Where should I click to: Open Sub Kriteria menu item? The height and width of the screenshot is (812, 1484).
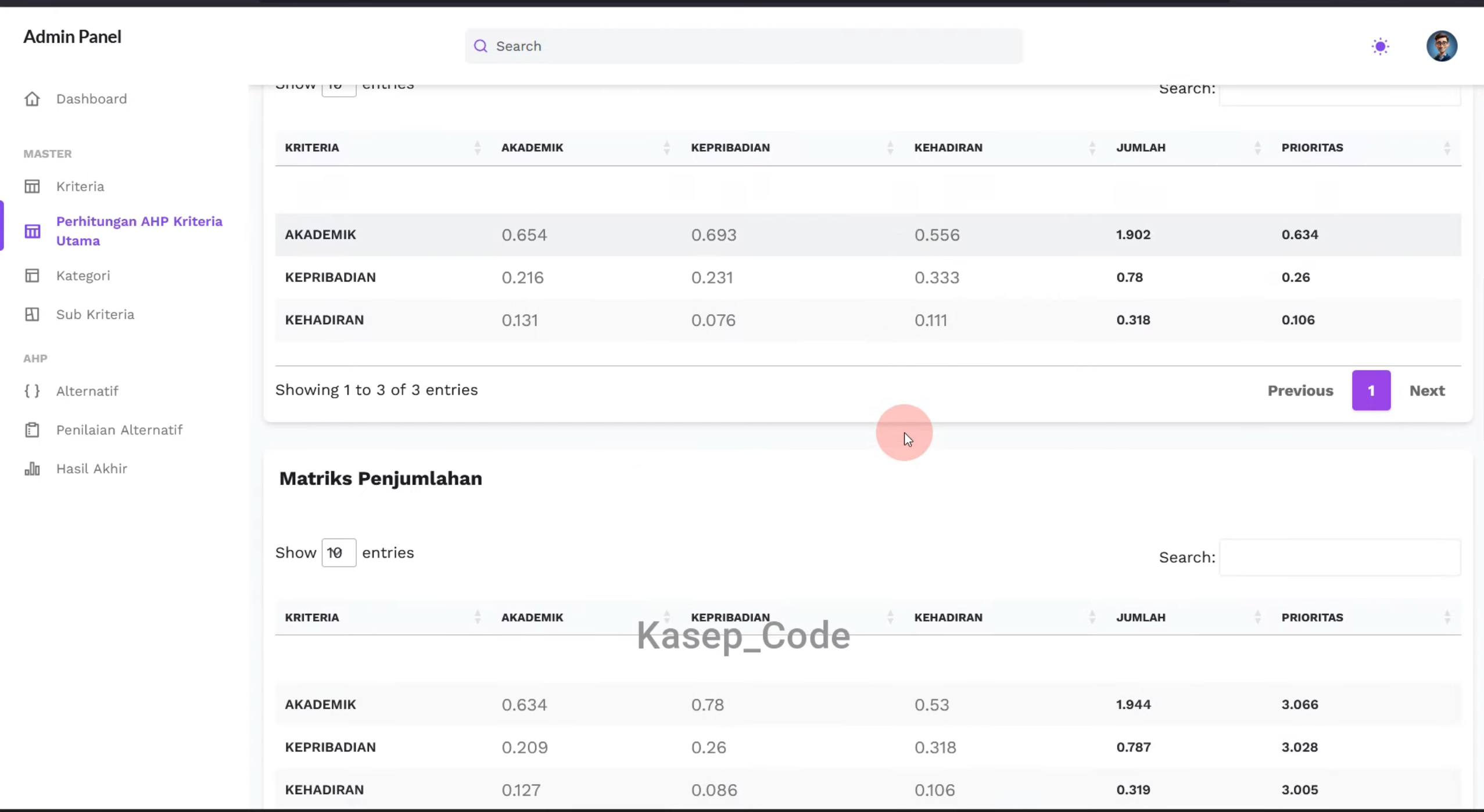point(95,314)
